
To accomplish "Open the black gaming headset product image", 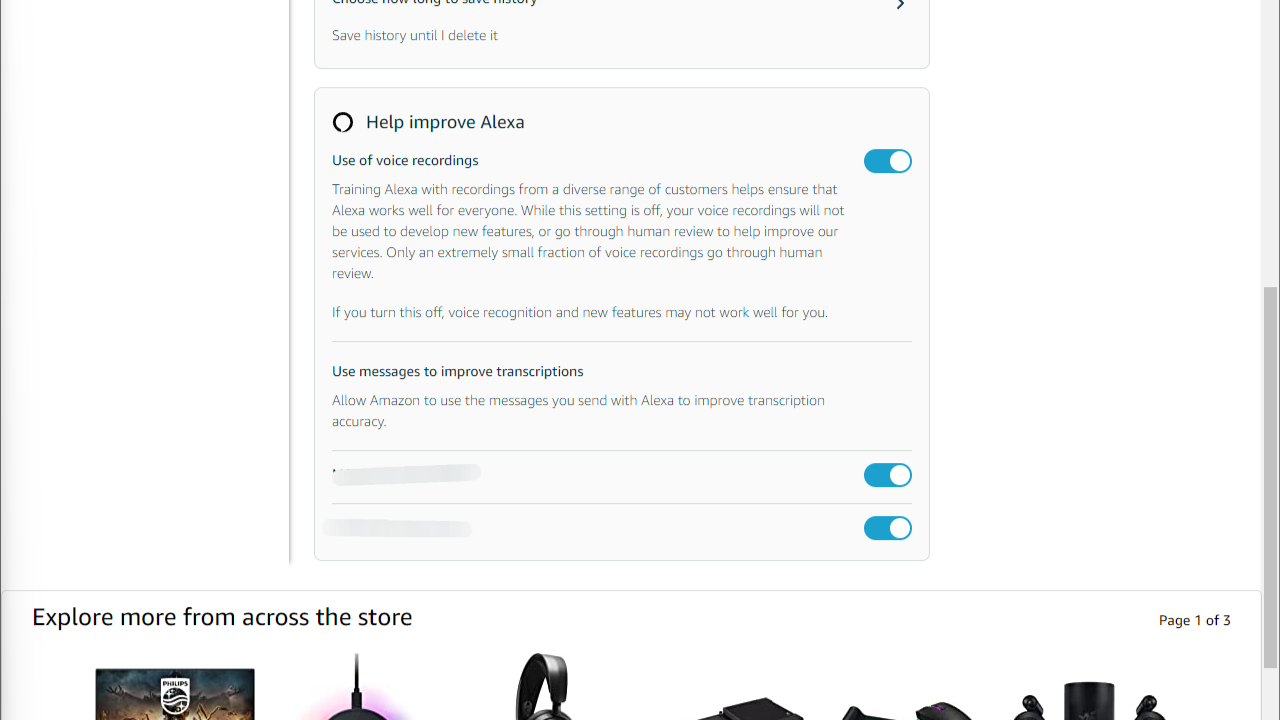I will click(x=543, y=688).
